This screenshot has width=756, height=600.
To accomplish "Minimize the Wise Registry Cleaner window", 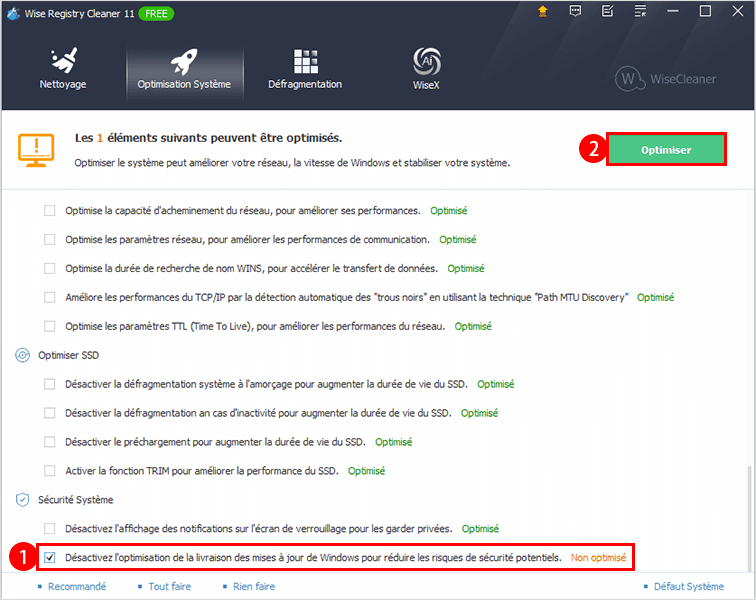I will click(673, 11).
